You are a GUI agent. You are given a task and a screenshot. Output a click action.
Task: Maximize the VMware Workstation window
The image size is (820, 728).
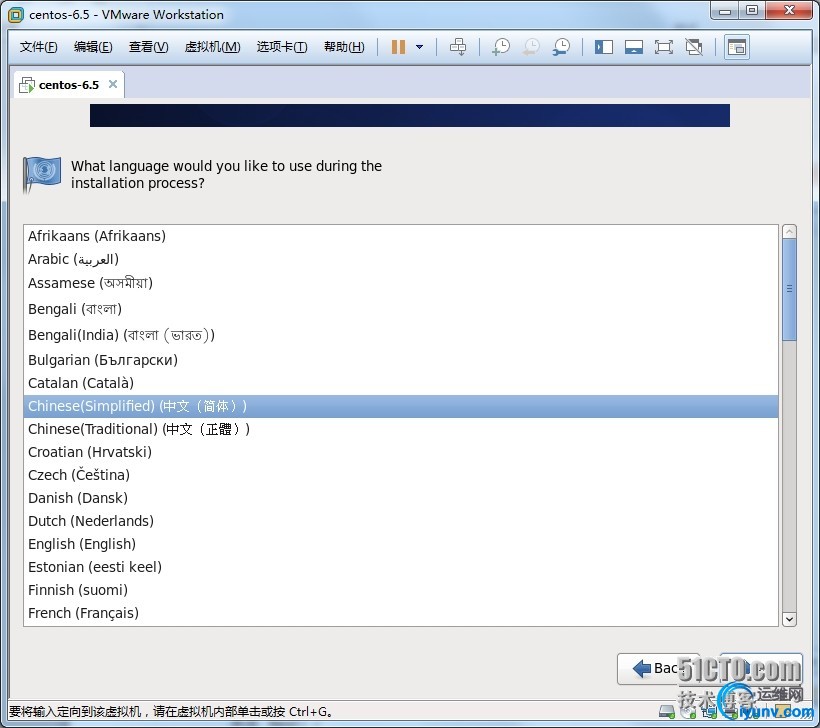click(x=752, y=12)
